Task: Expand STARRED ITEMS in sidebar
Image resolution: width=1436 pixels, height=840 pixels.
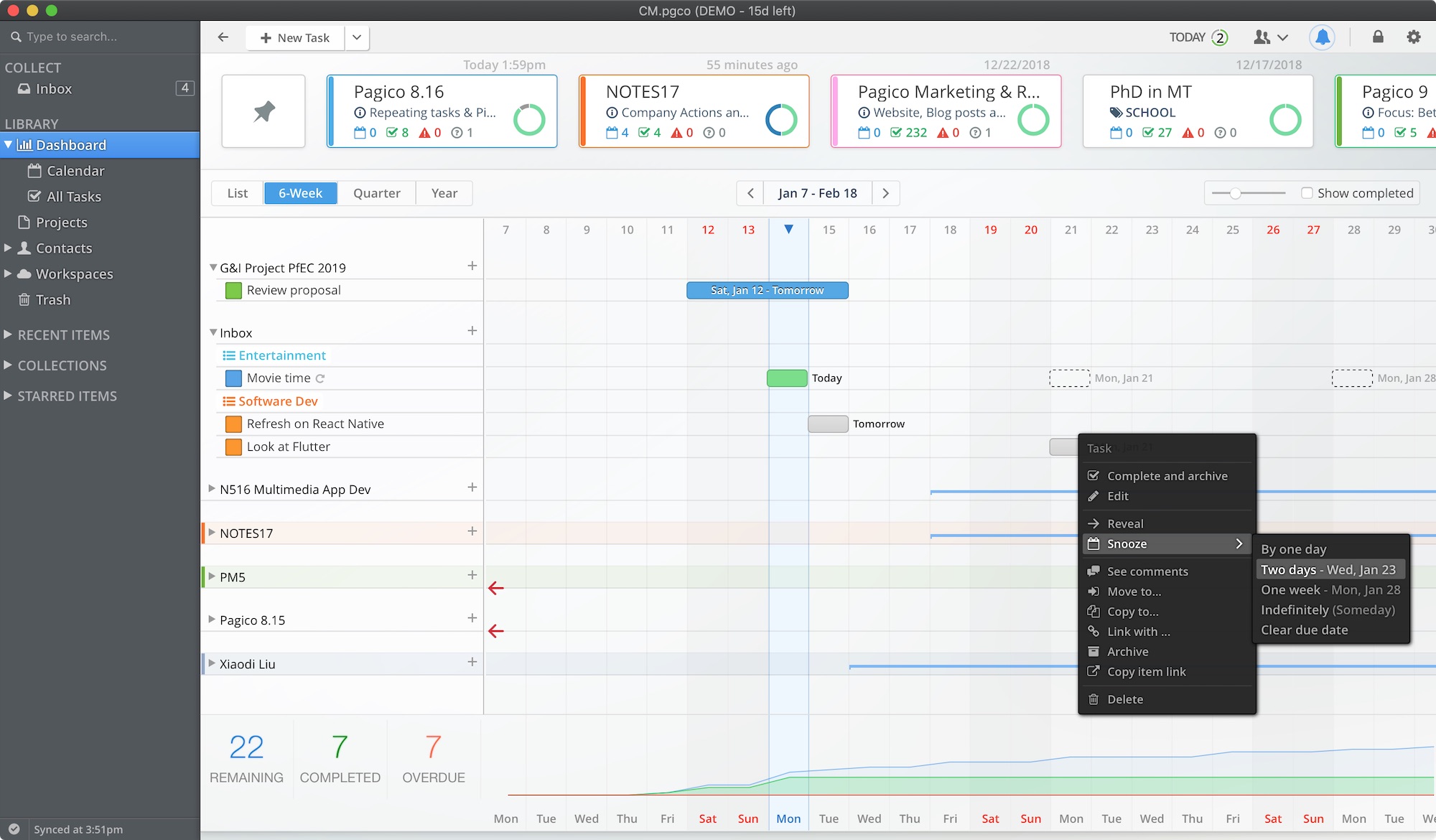Action: click(8, 396)
